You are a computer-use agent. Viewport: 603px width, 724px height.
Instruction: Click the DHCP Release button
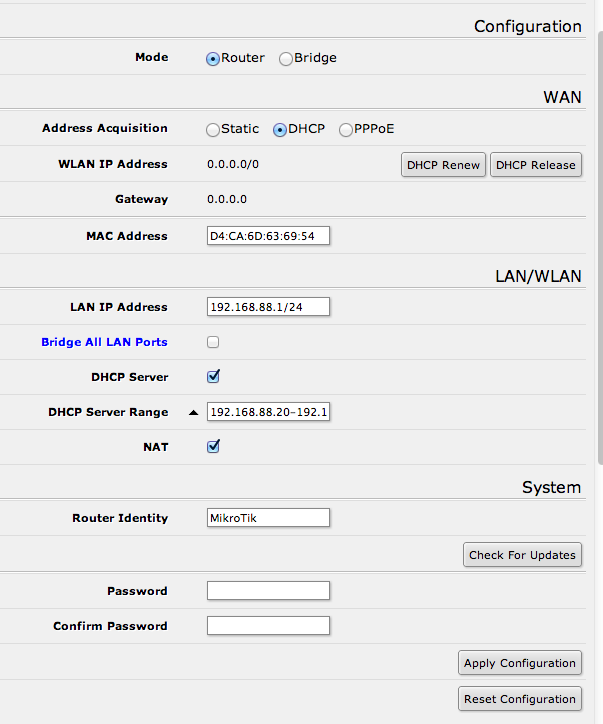(x=536, y=165)
